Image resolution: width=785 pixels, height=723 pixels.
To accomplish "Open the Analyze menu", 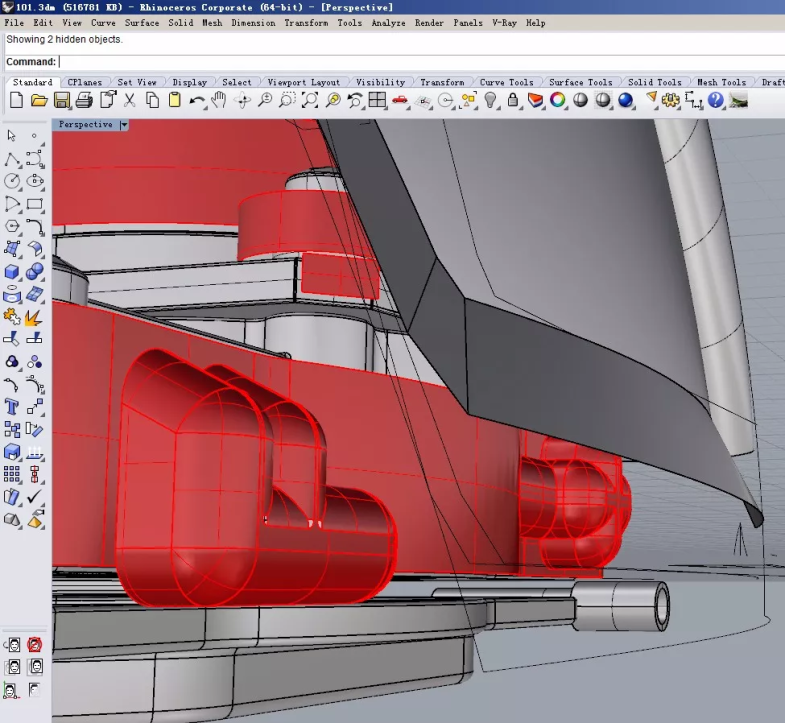I will point(388,22).
